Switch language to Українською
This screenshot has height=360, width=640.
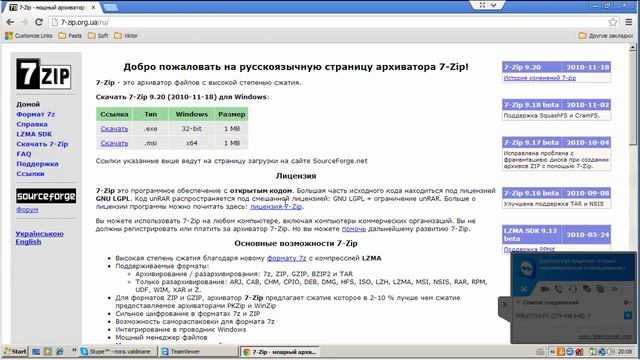(x=40, y=234)
